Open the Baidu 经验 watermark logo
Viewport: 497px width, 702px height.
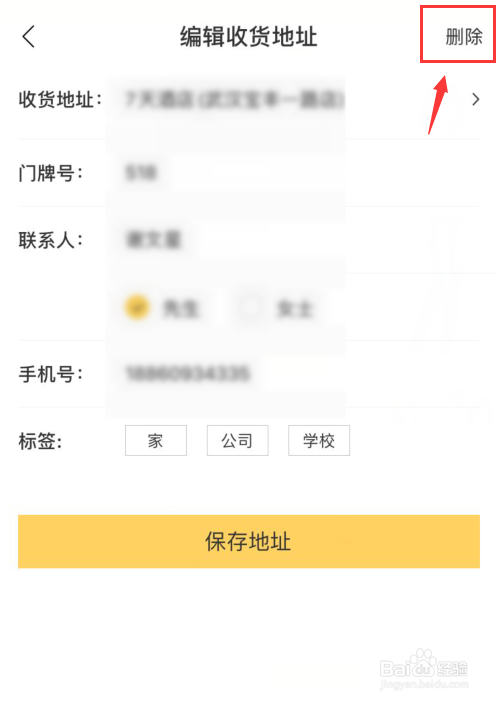[x=424, y=669]
